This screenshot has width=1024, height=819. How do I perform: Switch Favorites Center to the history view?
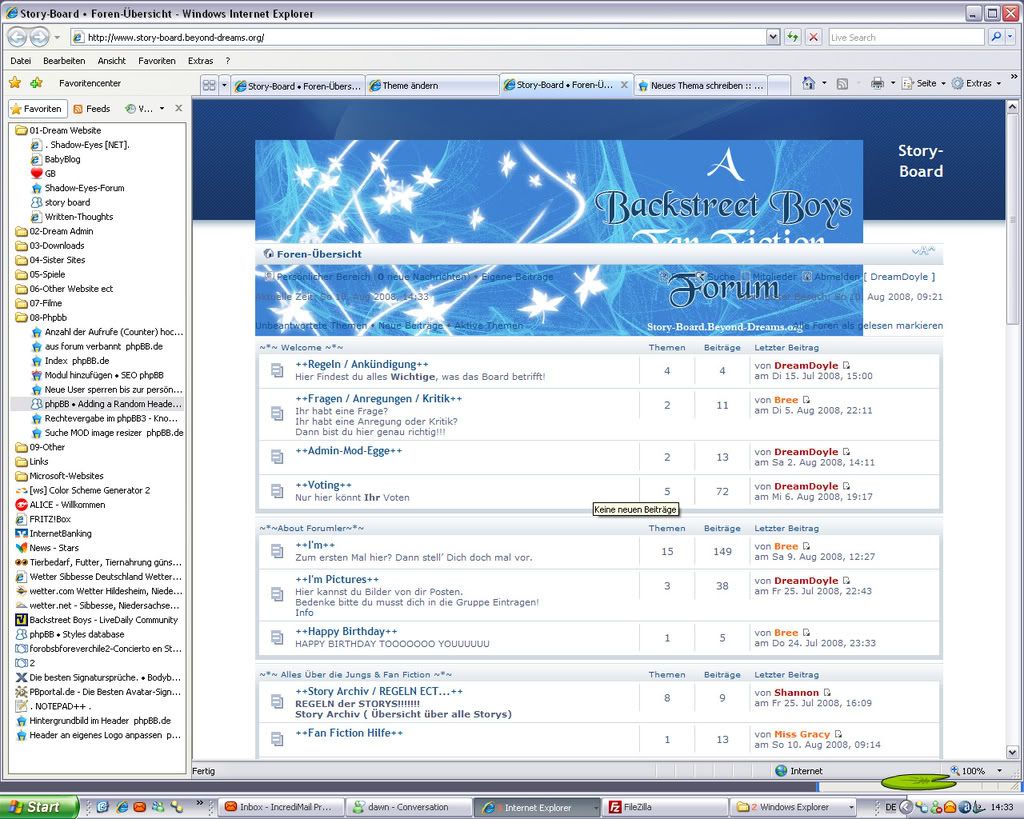(139, 108)
